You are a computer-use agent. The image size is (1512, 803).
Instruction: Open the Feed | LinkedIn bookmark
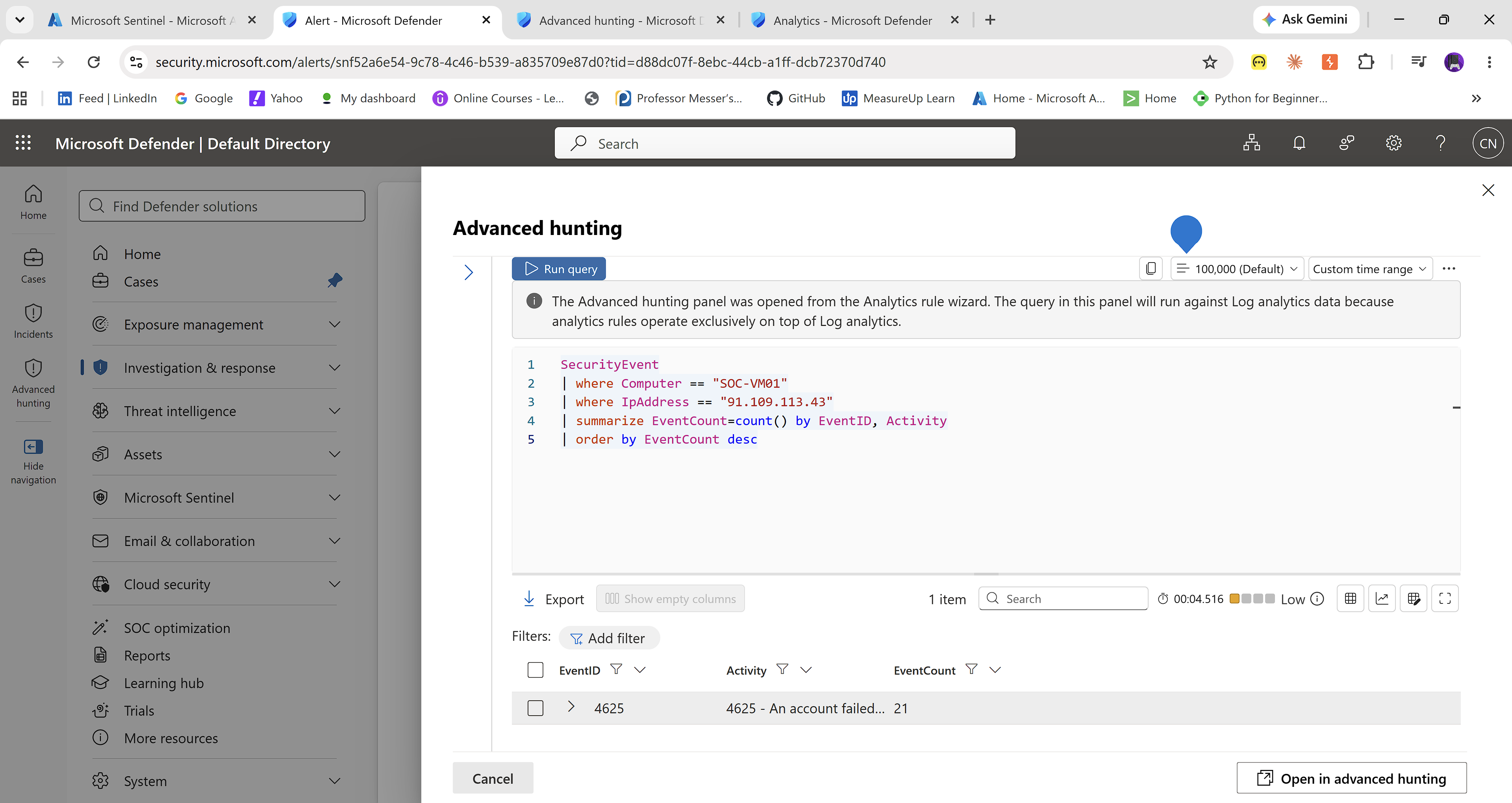[107, 98]
